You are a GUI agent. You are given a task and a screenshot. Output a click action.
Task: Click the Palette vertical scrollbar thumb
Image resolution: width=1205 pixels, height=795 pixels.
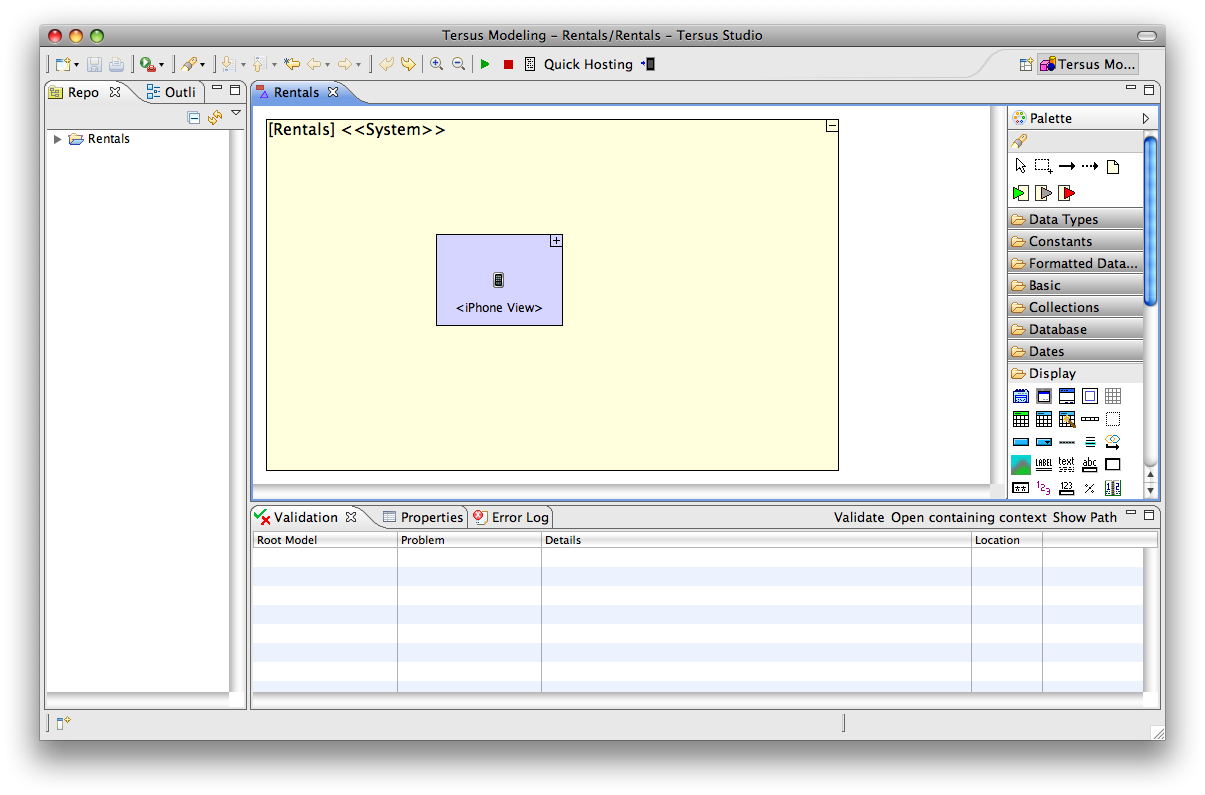[x=1150, y=220]
